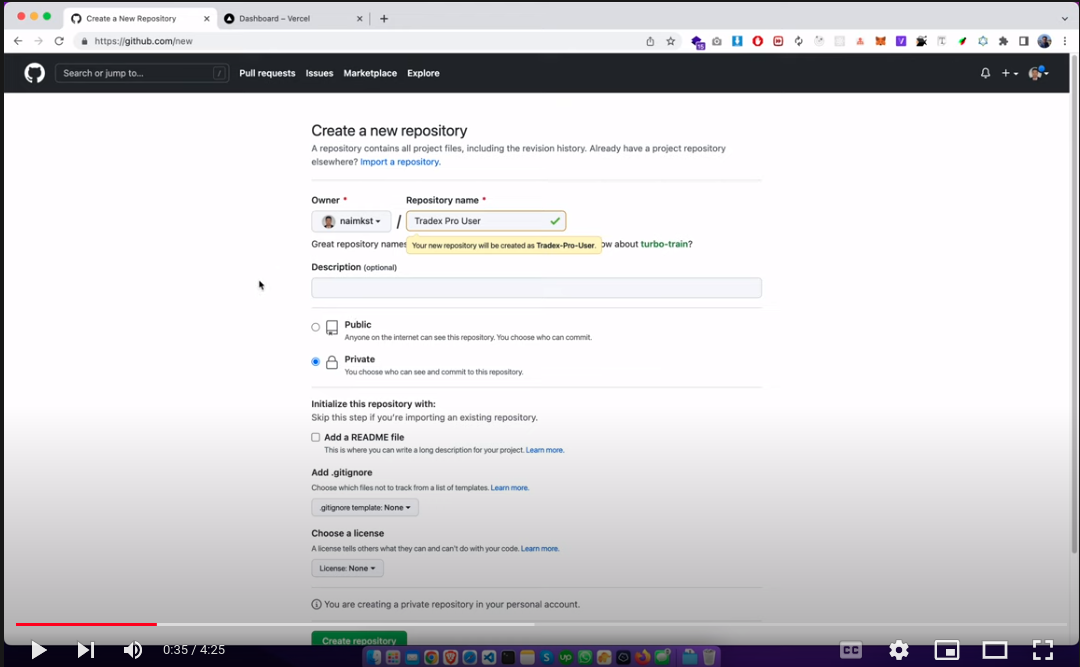
Task: Click the Create repository button
Action: [359, 640]
